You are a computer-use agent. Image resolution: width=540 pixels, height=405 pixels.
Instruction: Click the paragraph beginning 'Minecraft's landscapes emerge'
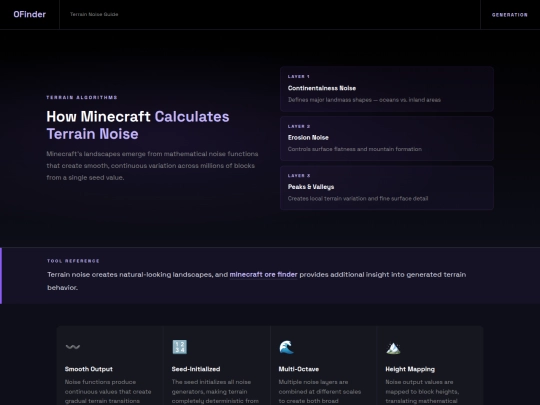[x=152, y=166]
